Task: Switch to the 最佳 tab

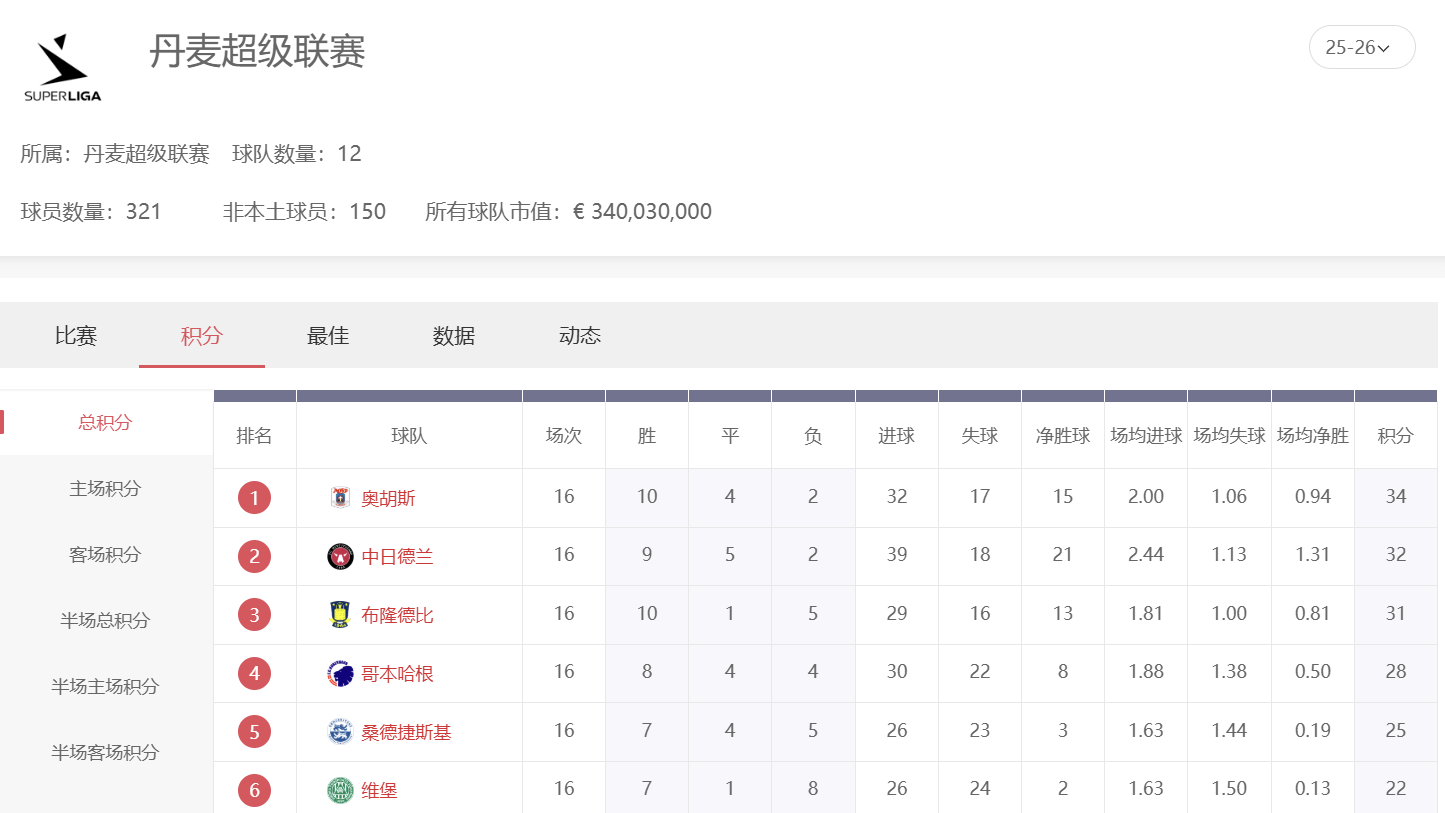Action: (327, 336)
